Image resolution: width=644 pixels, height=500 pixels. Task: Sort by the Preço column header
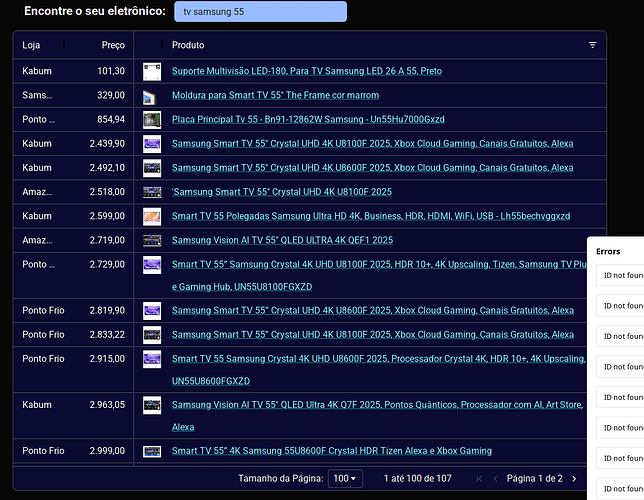113,45
